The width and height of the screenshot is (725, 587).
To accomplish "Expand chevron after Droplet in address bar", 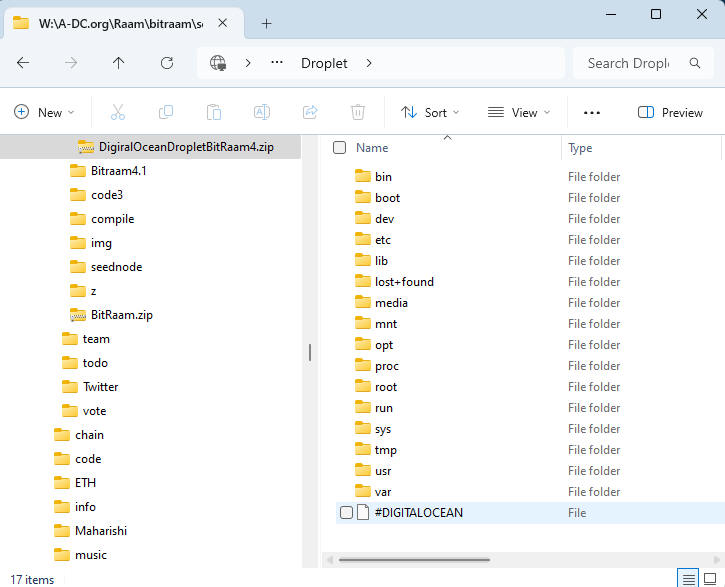I will click(369, 63).
